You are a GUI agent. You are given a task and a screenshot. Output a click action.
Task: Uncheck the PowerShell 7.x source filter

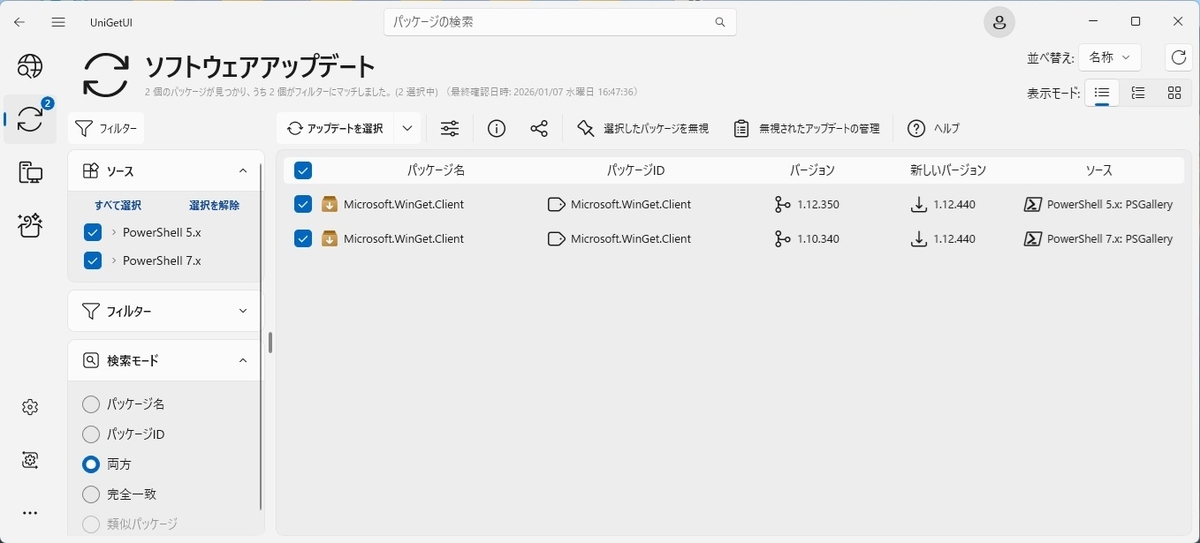tap(93, 260)
